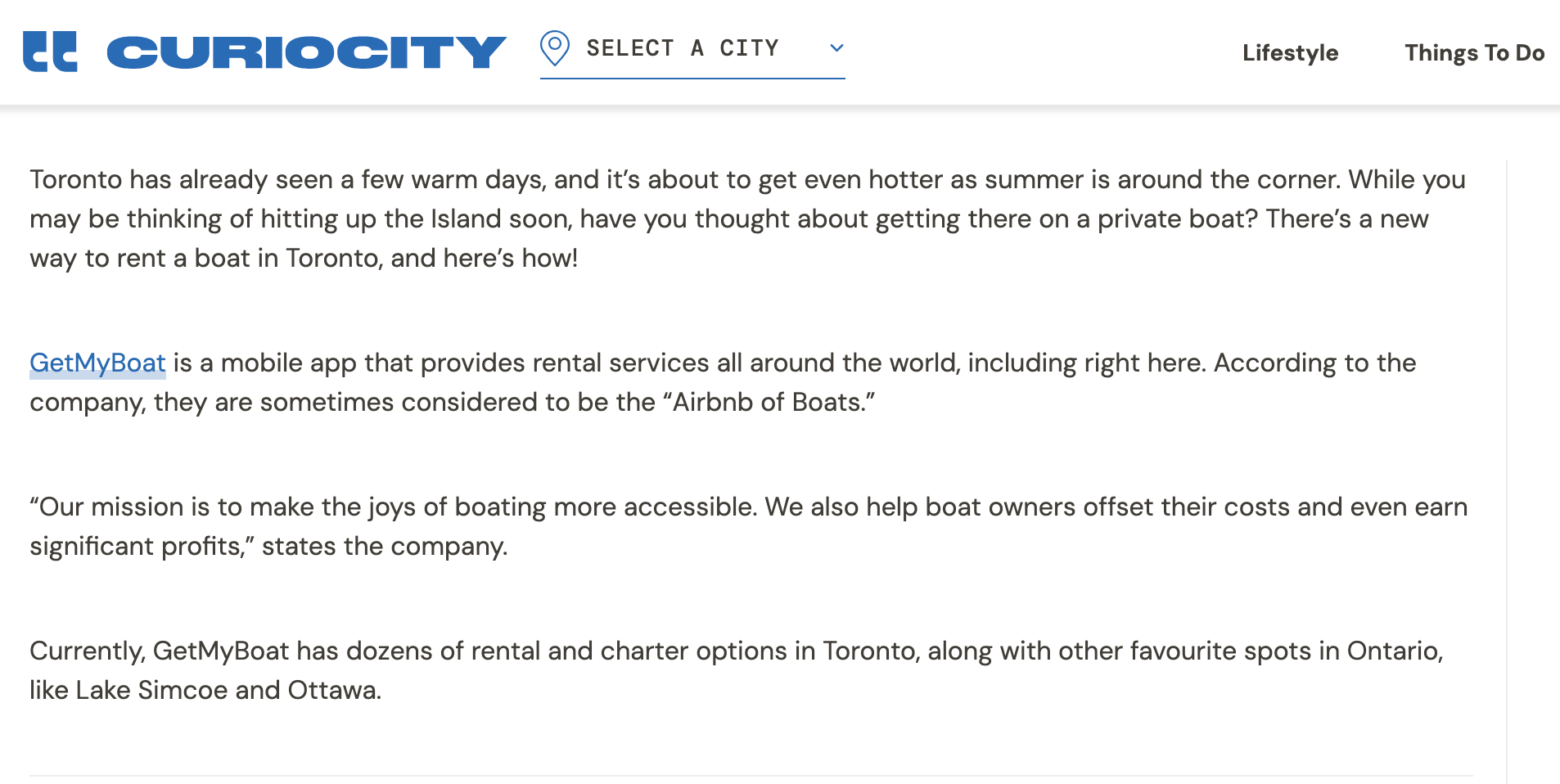Click the "Airbnb of Boats" quoted phrase
1560x784 pixels.
point(773,402)
